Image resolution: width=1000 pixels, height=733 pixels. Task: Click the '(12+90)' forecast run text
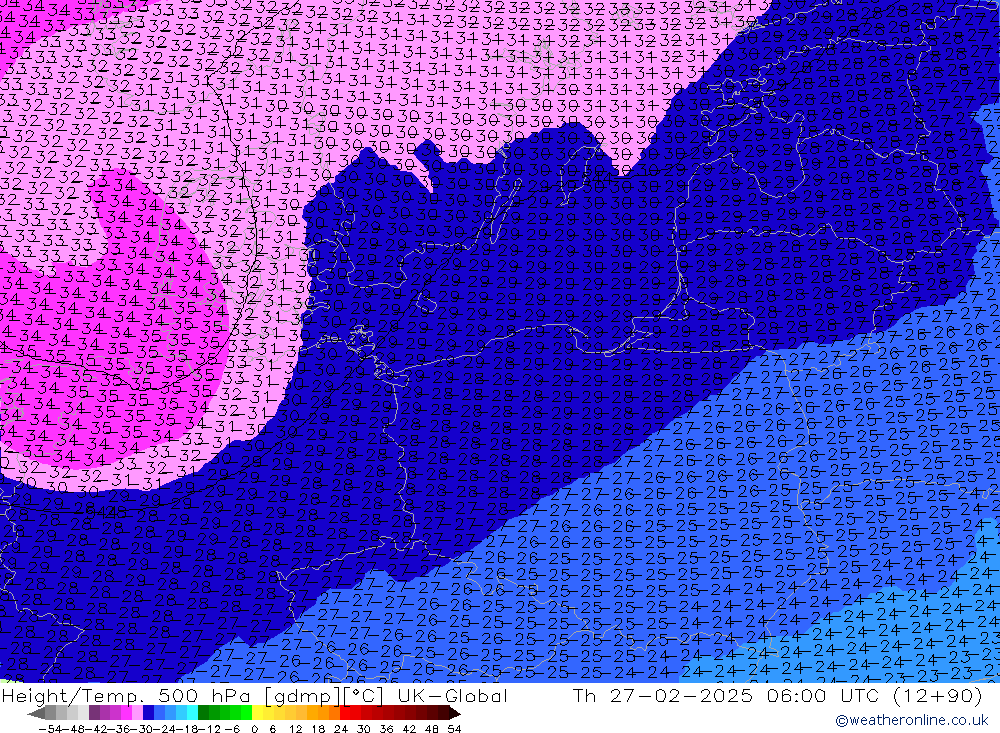click(938, 695)
